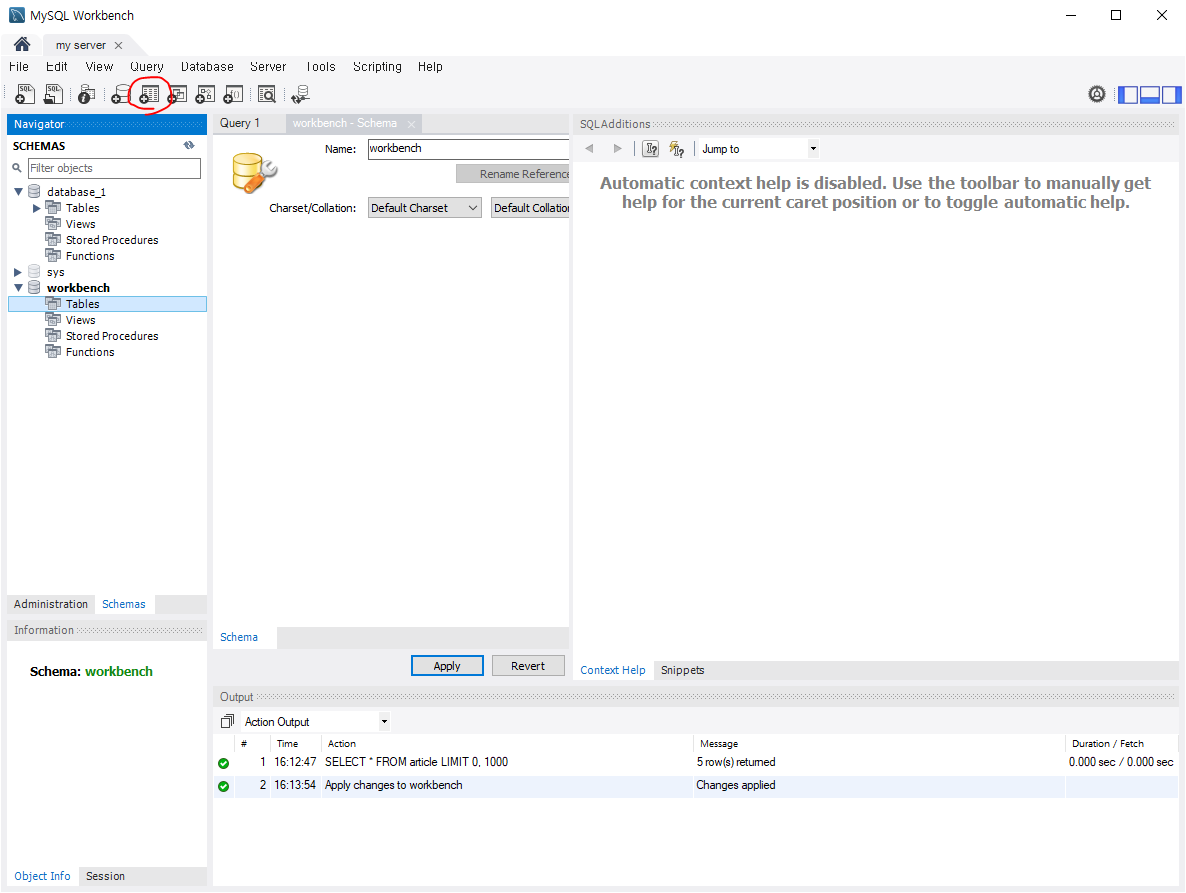Select Stored Procedures under workbench
The width and height of the screenshot is (1186, 893).
pos(112,336)
